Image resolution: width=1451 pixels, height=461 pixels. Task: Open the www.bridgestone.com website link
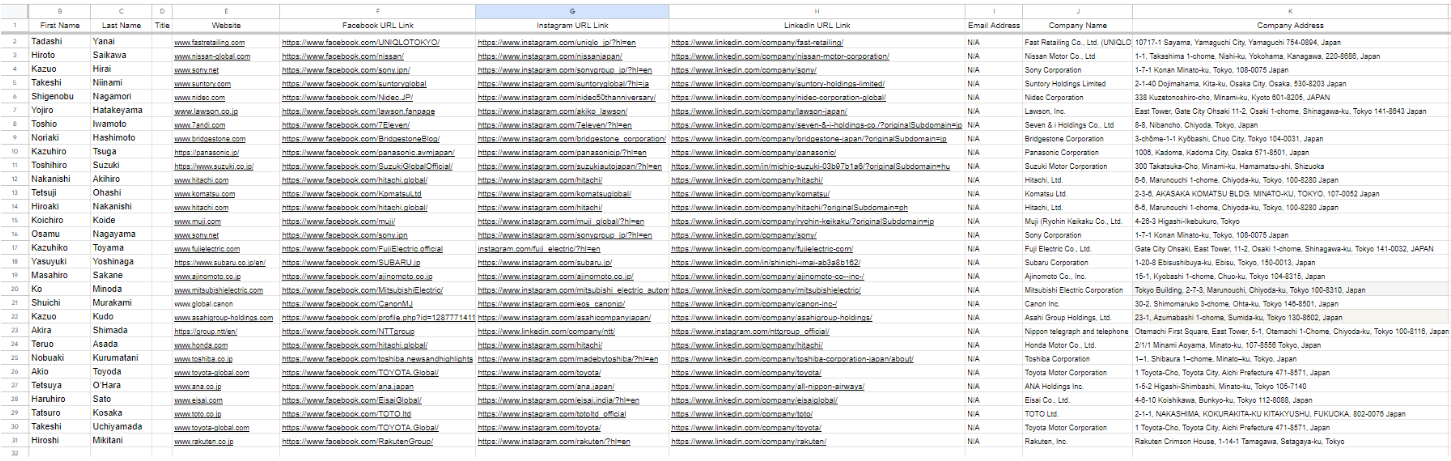coord(209,139)
